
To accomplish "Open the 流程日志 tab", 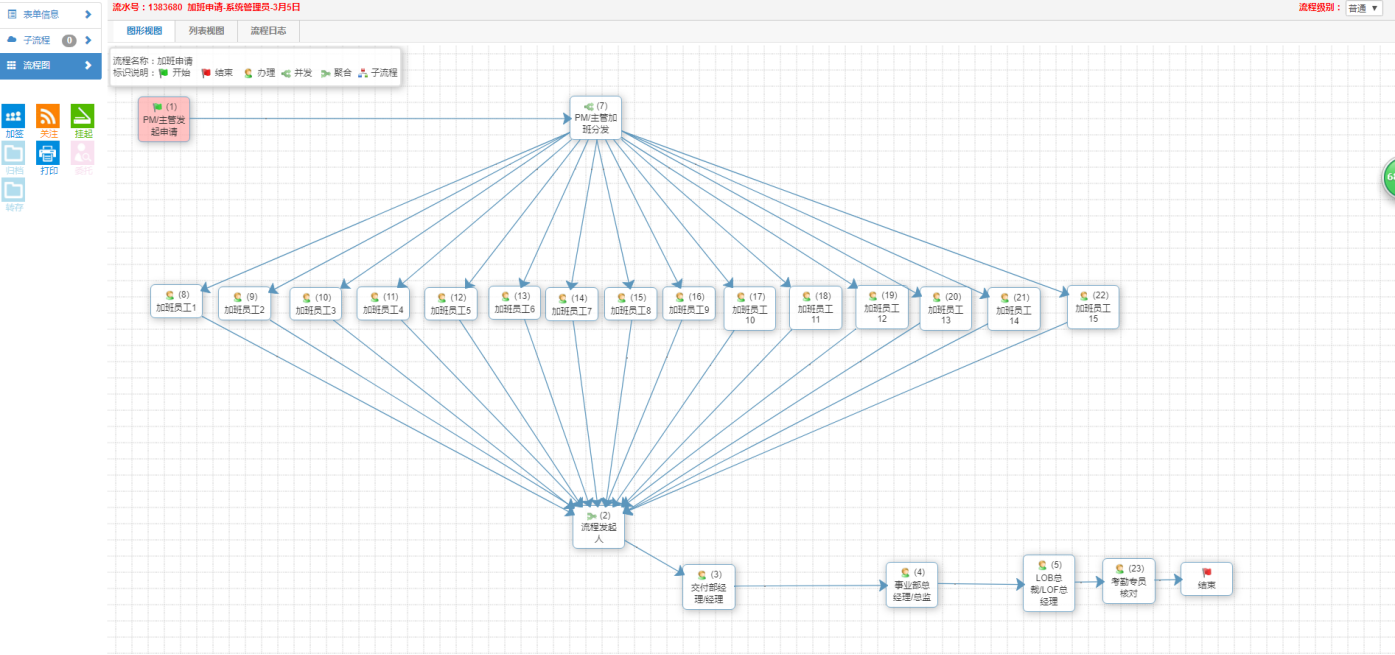I will (268, 31).
